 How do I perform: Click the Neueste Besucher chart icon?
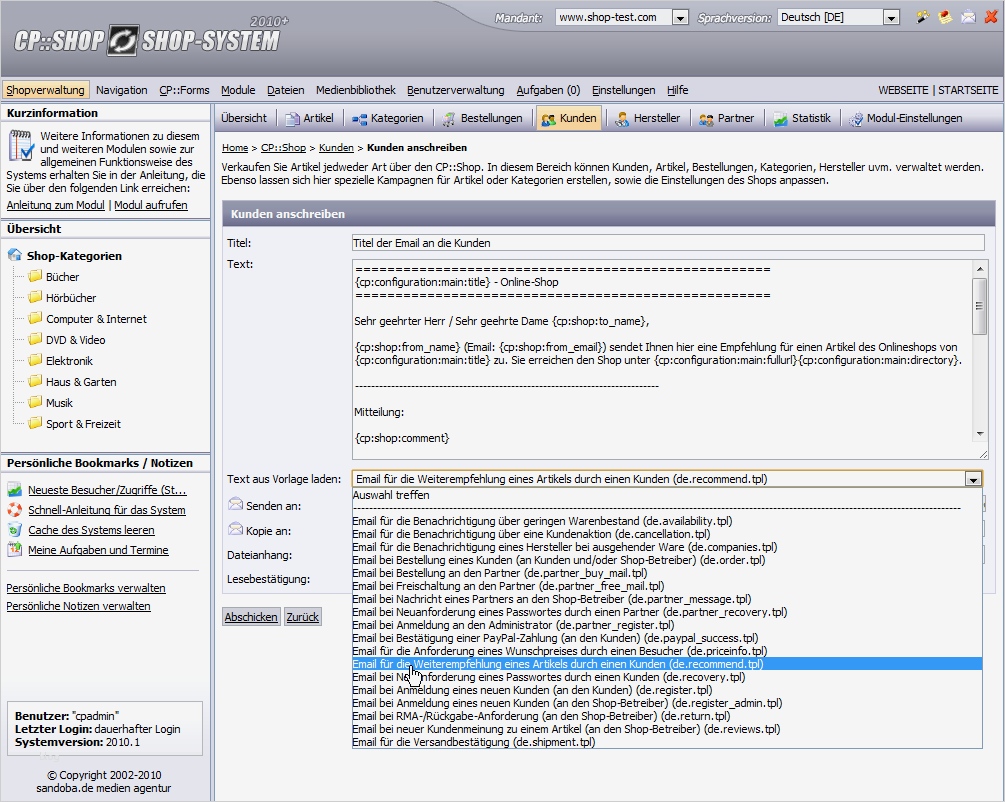point(15,490)
